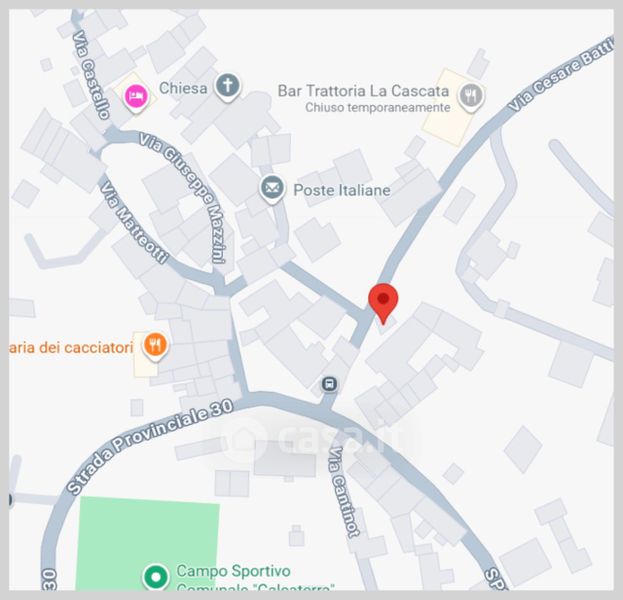The width and height of the screenshot is (623, 600).
Task: Select the Via Cesare Battisti road label
Action: (x=561, y=76)
